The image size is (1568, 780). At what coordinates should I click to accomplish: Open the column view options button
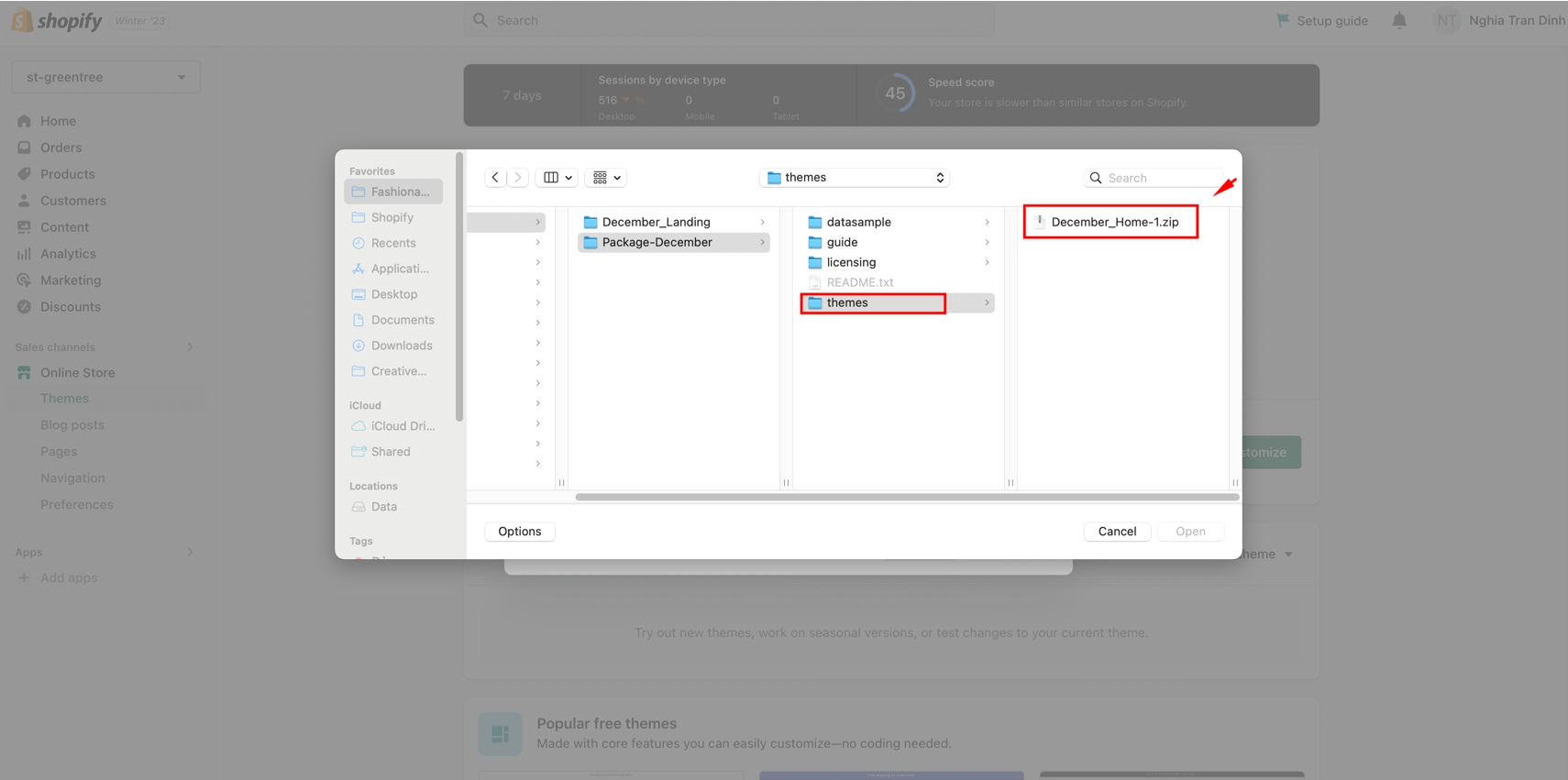coord(558,178)
